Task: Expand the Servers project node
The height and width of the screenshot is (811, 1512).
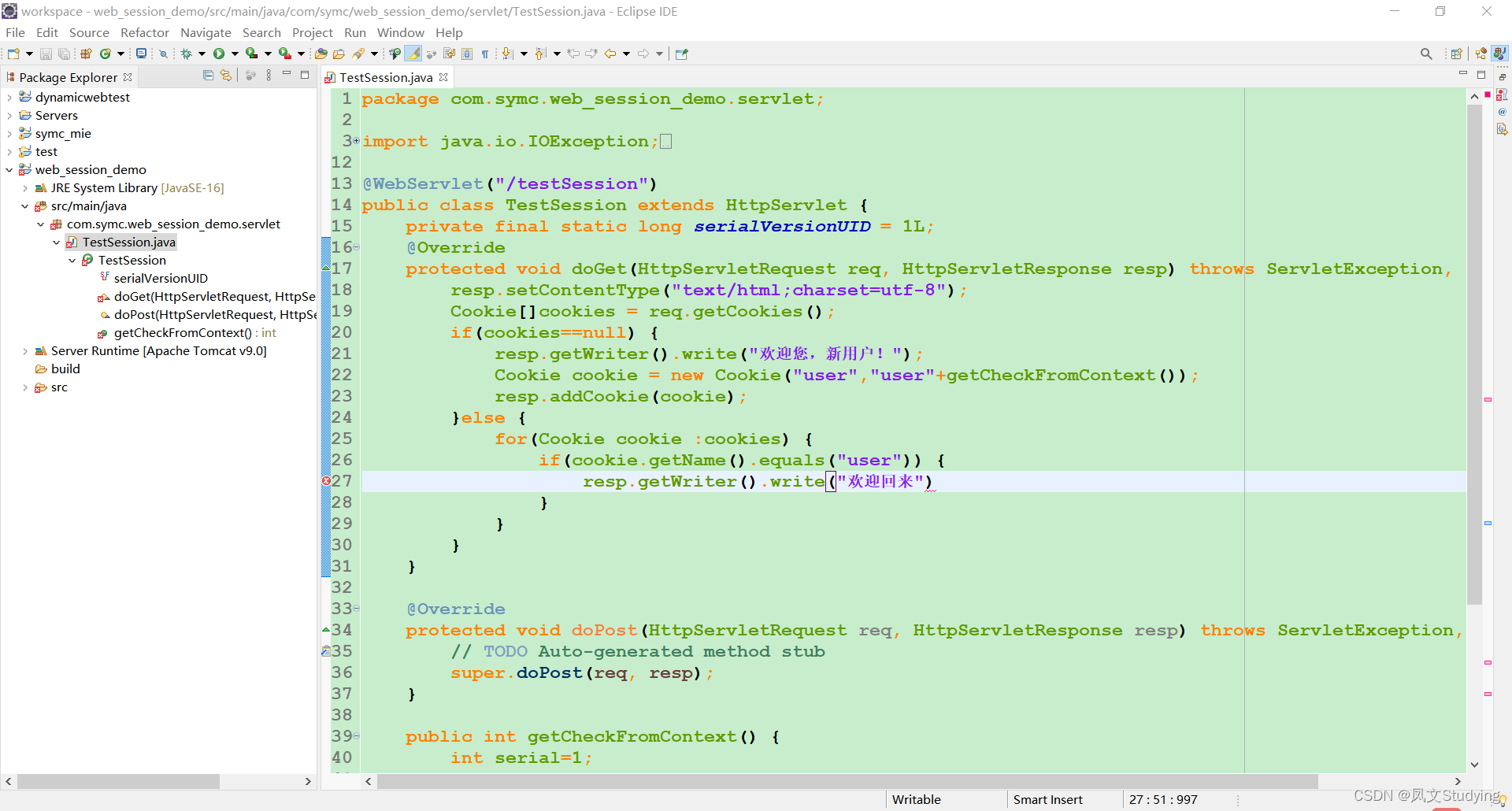Action: coord(9,116)
